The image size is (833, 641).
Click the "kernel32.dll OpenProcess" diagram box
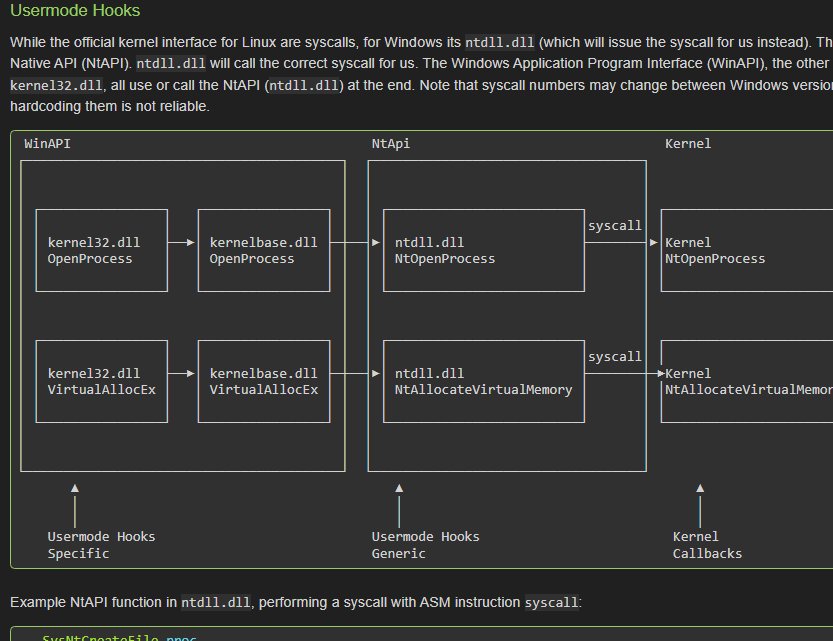click(101, 250)
